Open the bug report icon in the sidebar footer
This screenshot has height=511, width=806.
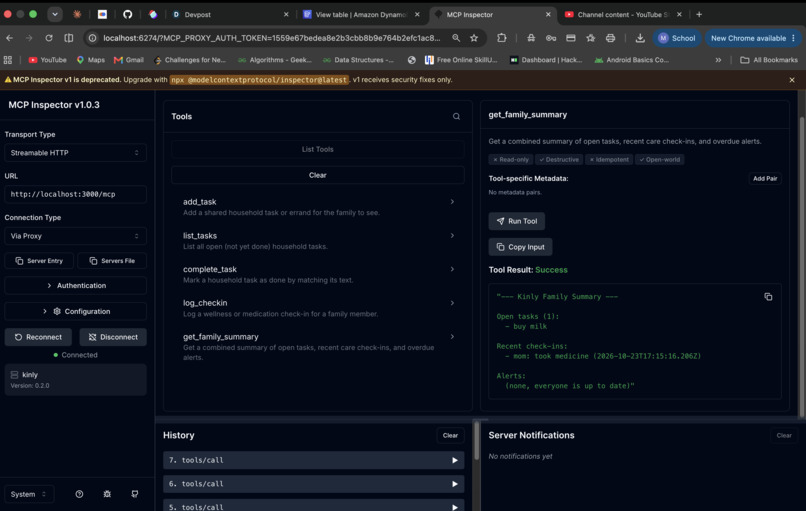107,494
